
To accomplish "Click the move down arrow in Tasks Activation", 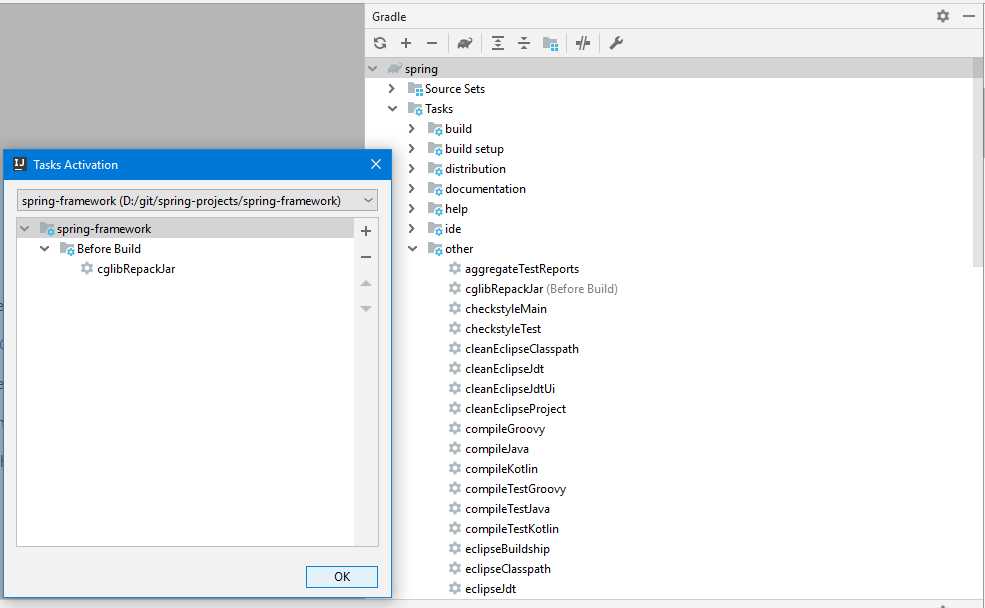I will click(366, 308).
